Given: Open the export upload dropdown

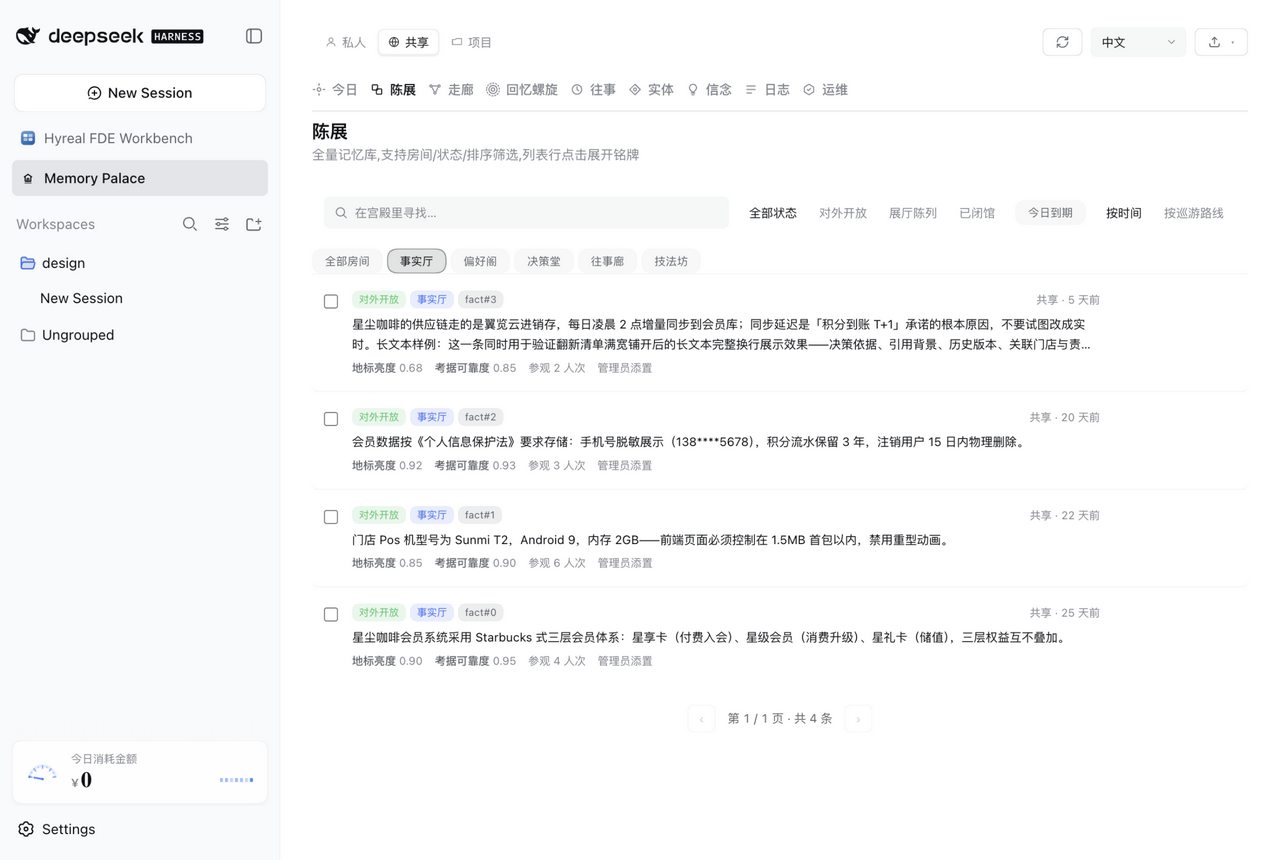Looking at the screenshot, I should 1221,42.
